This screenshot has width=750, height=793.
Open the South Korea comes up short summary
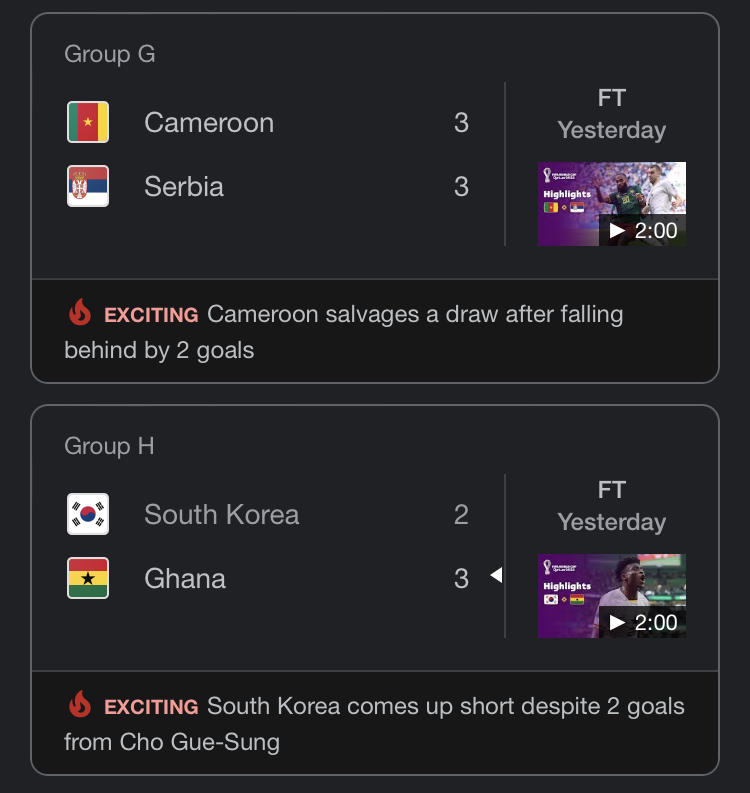[375, 723]
